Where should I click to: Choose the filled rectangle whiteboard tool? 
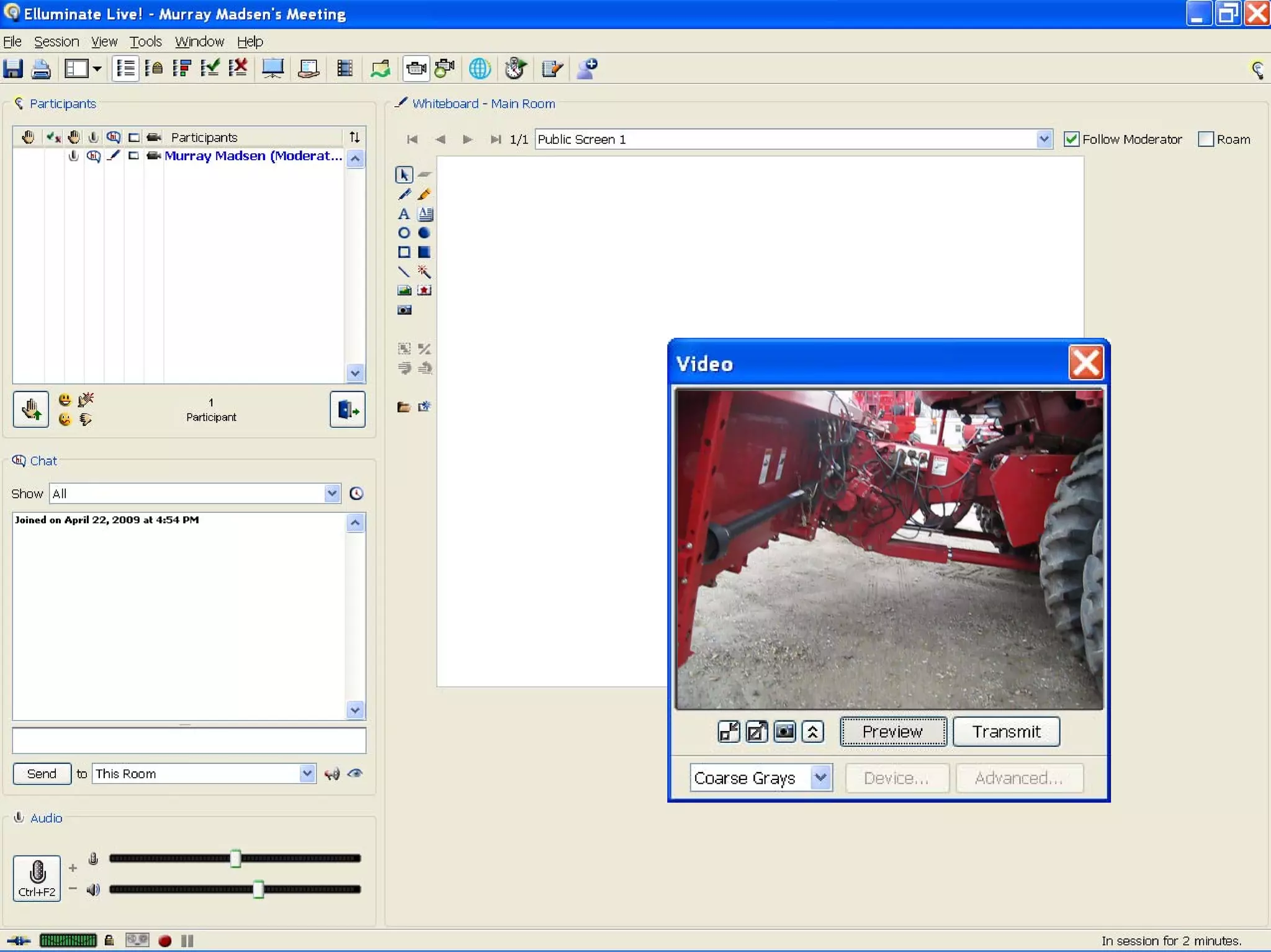[424, 252]
